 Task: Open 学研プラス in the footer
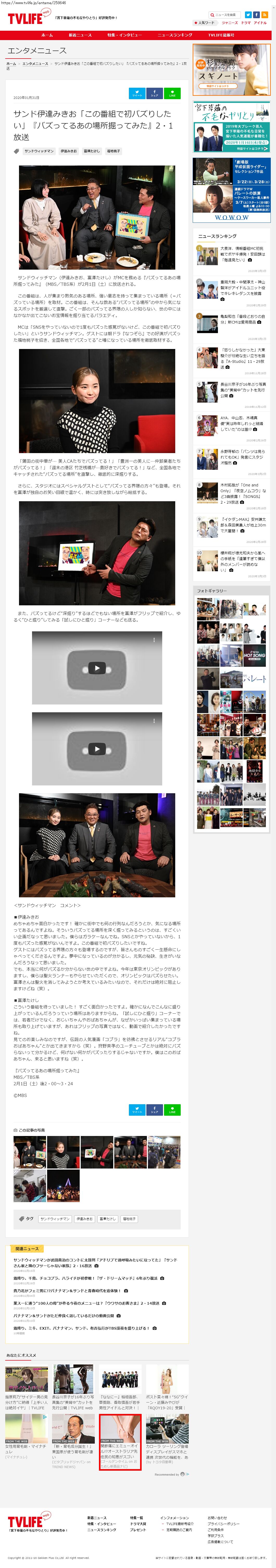coord(215,1536)
